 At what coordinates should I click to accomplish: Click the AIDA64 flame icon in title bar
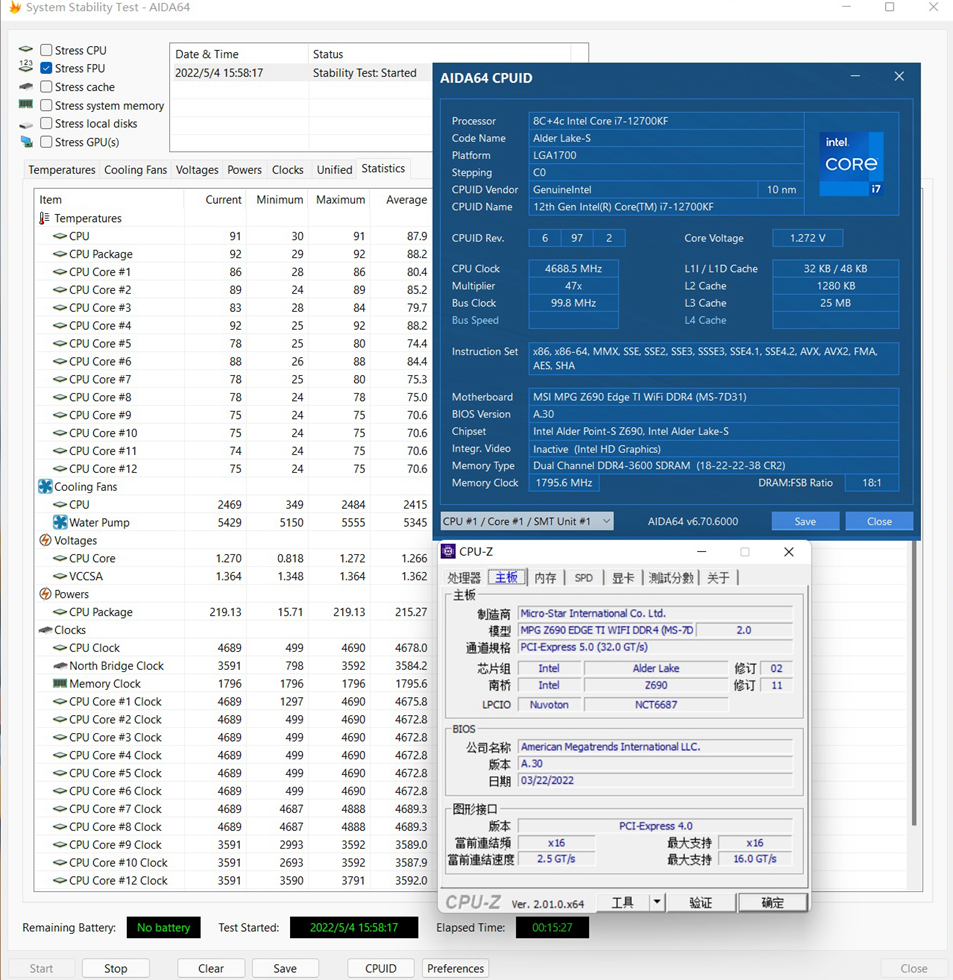pos(14,8)
